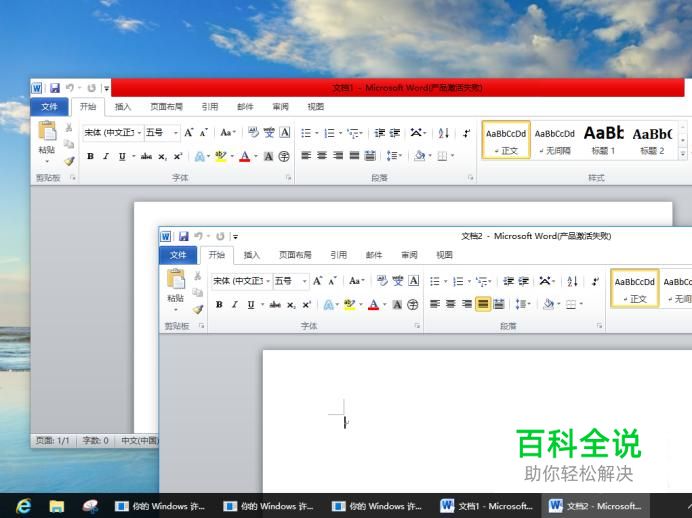Apply strikethrough in 文档2 window
The width and height of the screenshot is (692, 518).
tap(275, 304)
